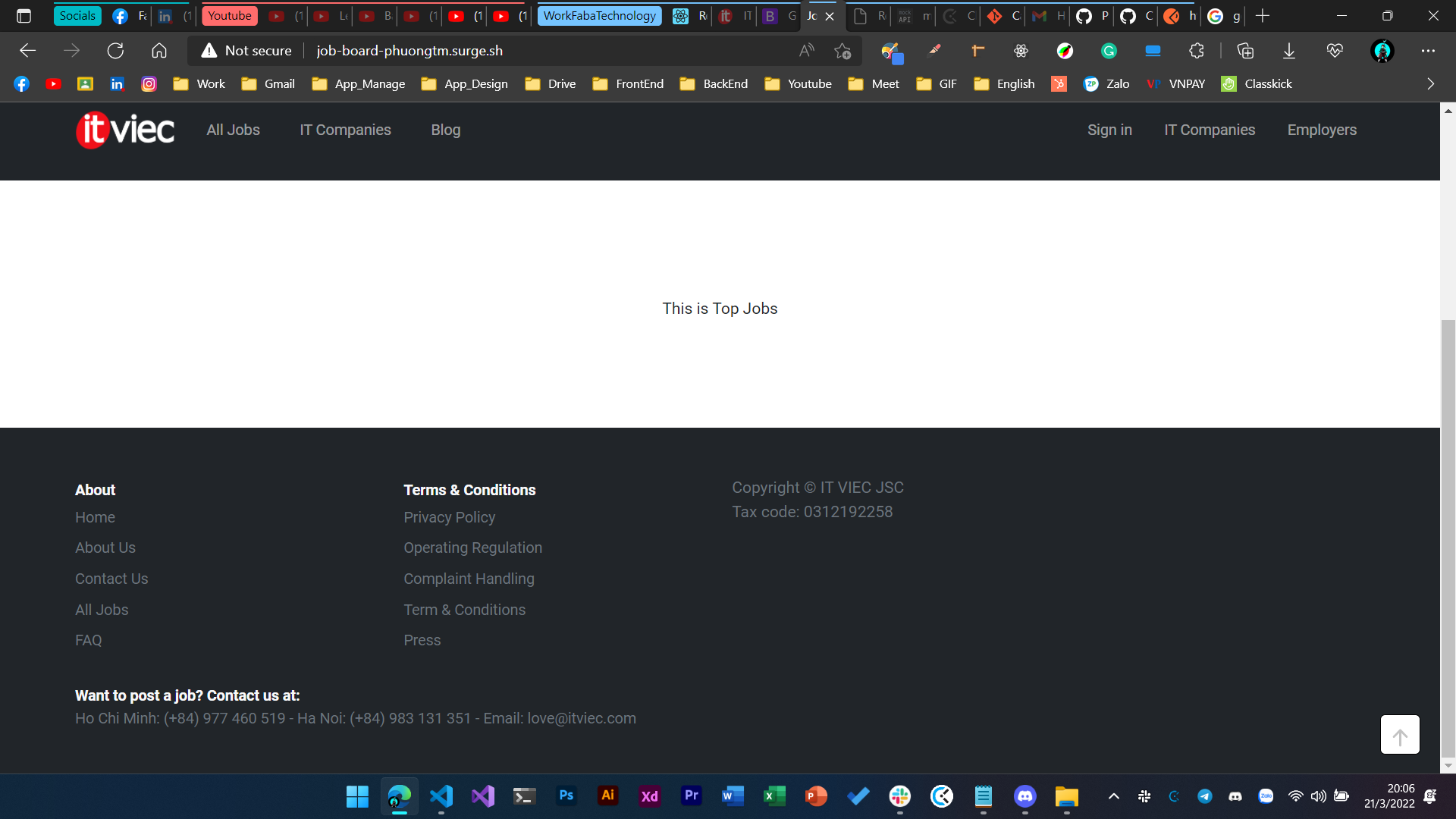Click the itviec logo in the header
The width and height of the screenshot is (1456, 819).
coord(124,130)
